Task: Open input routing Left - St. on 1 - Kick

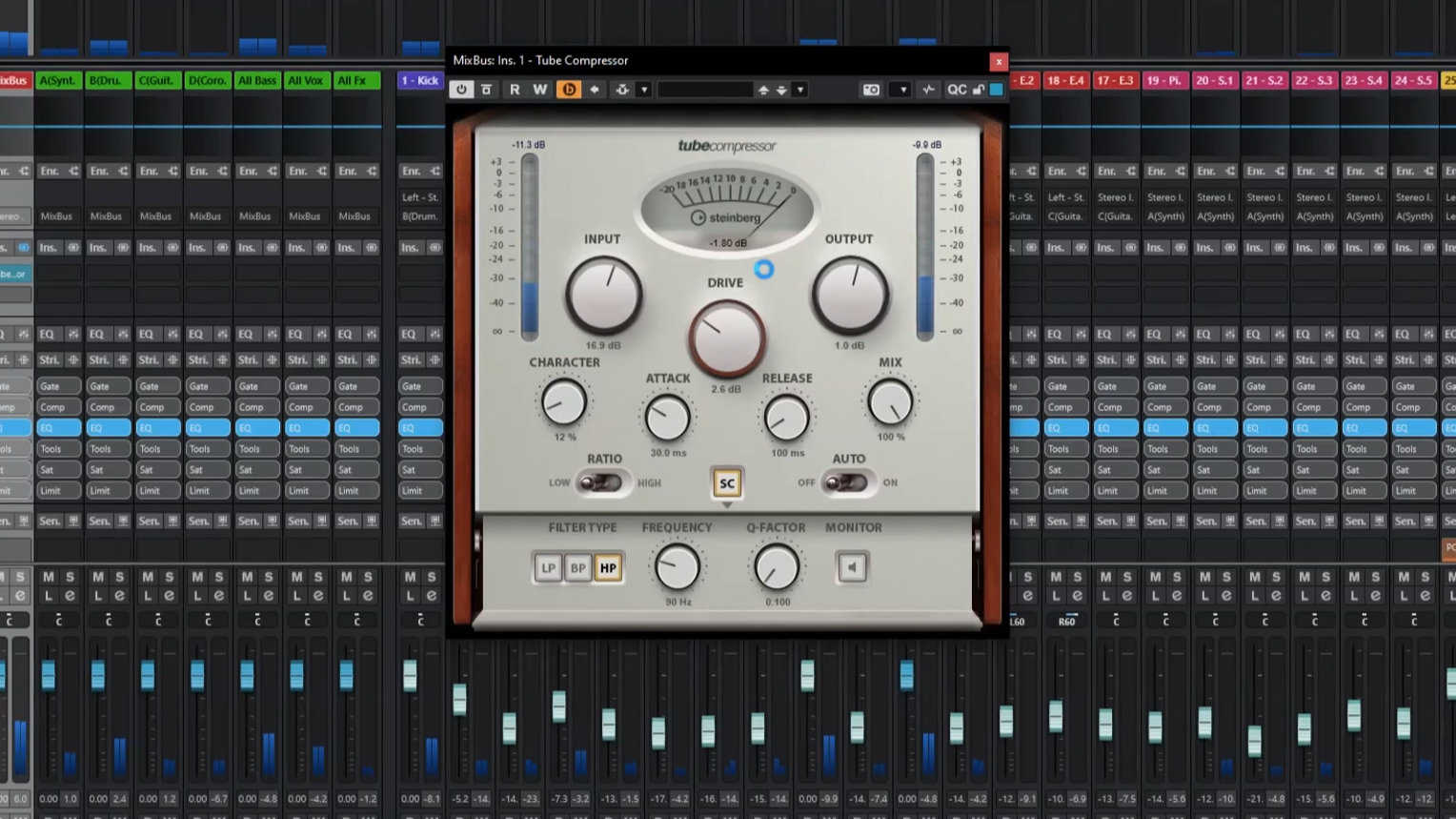Action: coord(420,197)
